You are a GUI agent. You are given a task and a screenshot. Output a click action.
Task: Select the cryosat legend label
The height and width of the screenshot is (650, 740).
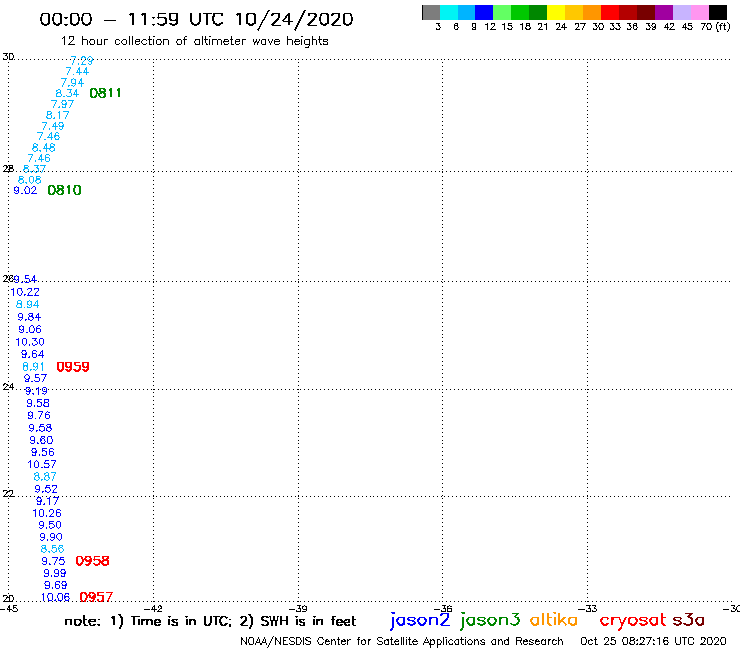(x=632, y=620)
